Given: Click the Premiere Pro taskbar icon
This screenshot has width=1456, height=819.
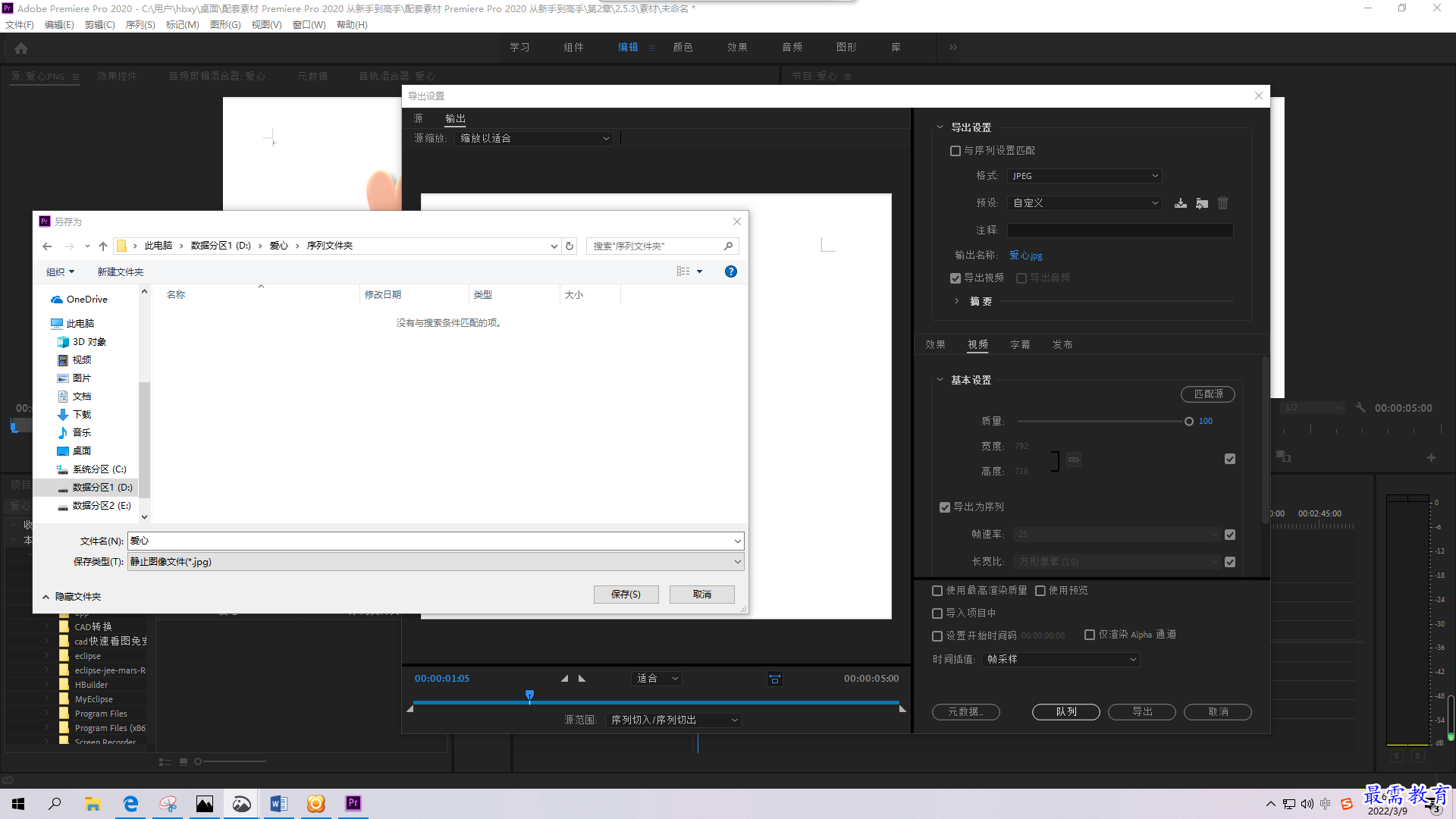Looking at the screenshot, I should [353, 804].
